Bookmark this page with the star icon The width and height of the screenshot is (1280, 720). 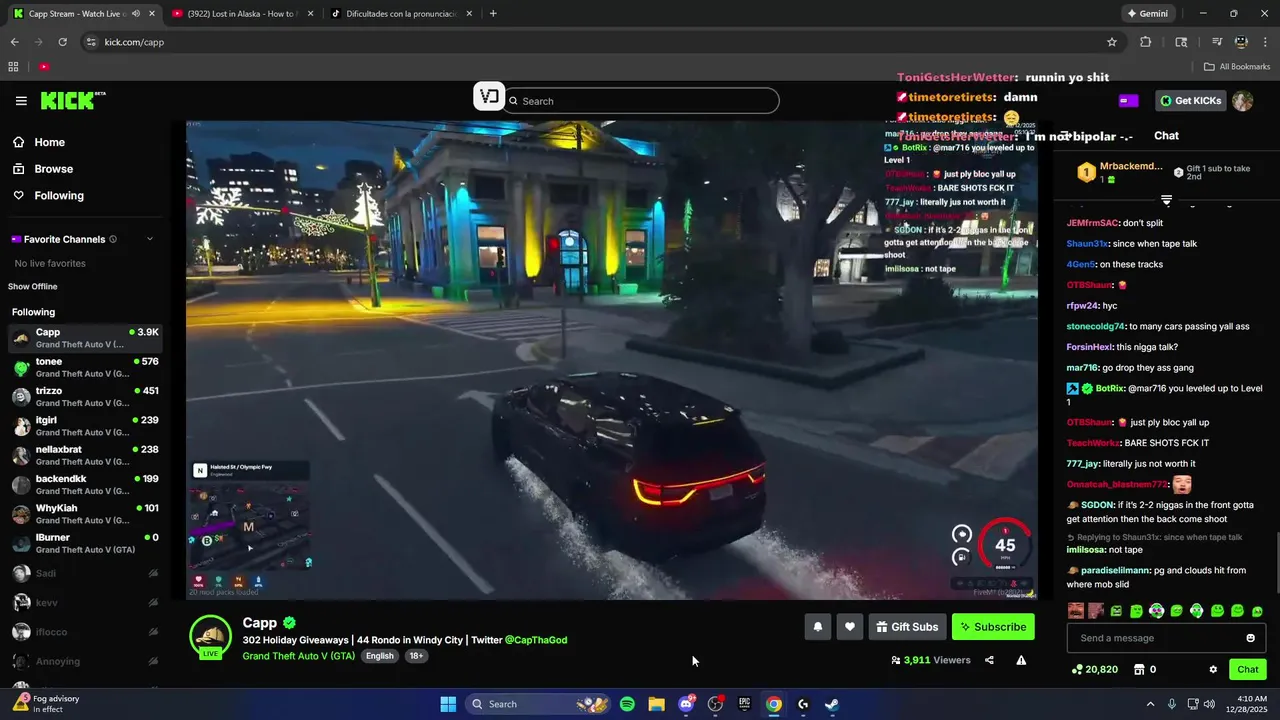1112,42
